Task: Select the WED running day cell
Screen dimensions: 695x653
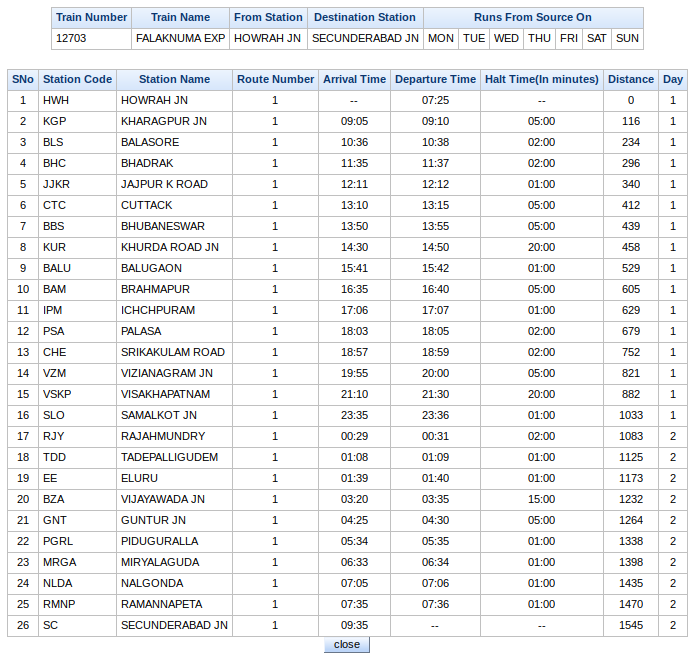Action: pyautogui.click(x=506, y=39)
